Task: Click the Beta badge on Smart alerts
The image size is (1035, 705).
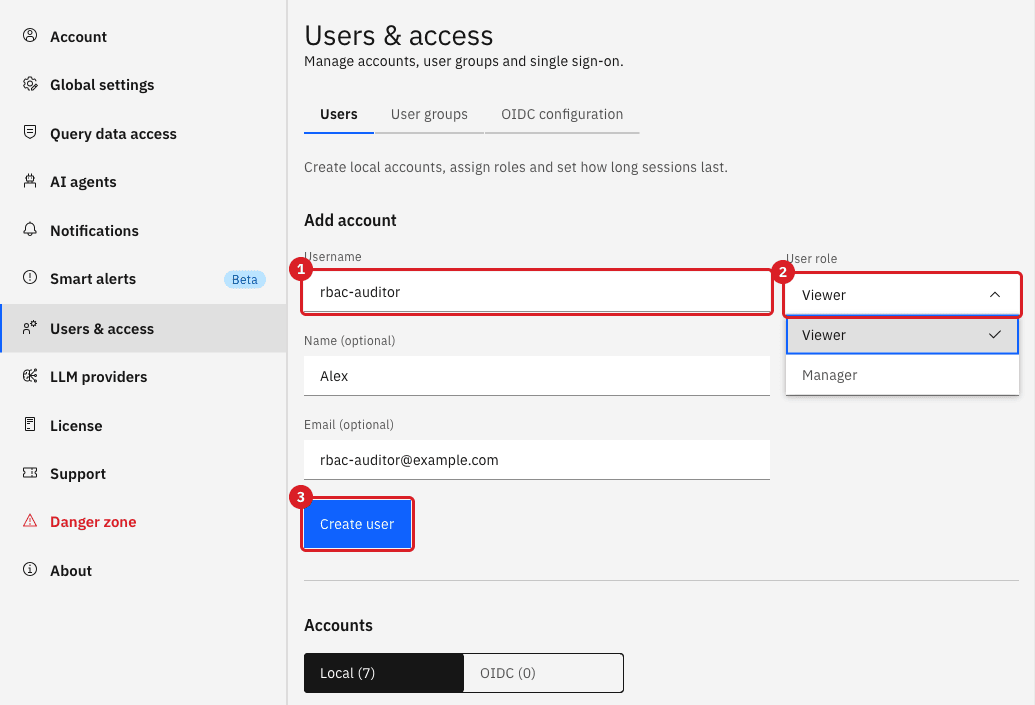Action: point(245,279)
